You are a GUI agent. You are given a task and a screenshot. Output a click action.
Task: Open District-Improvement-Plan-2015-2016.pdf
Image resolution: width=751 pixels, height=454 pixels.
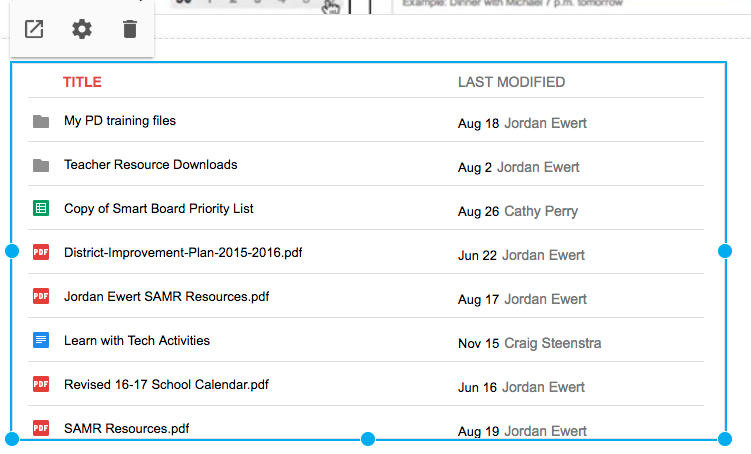183,252
